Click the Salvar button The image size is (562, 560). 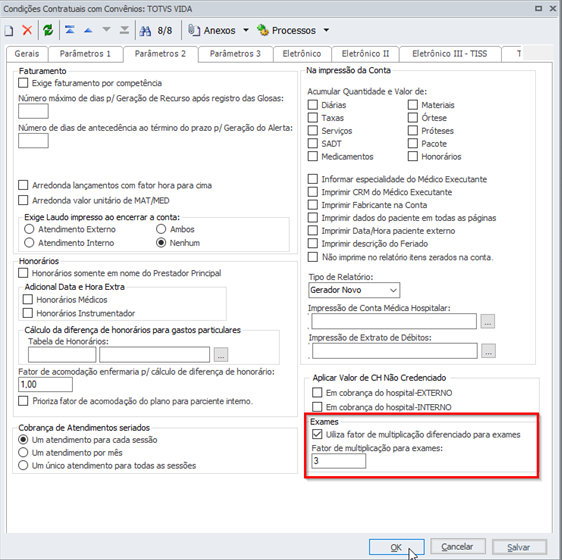pyautogui.click(x=519, y=547)
